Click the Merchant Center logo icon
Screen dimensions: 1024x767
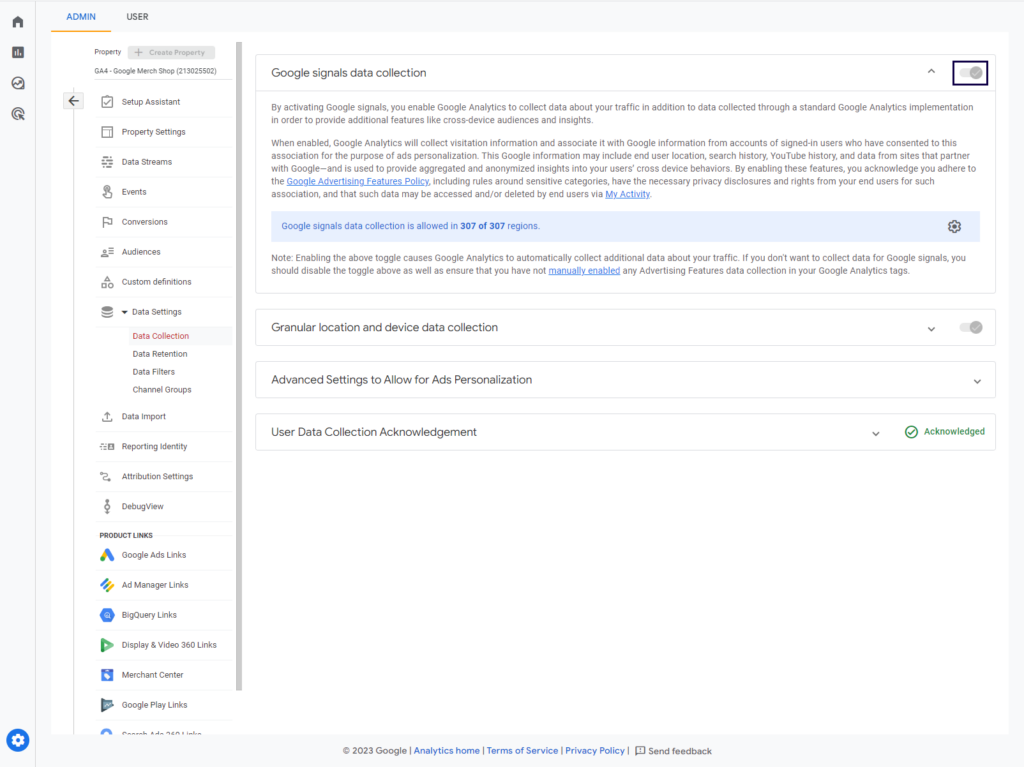107,675
